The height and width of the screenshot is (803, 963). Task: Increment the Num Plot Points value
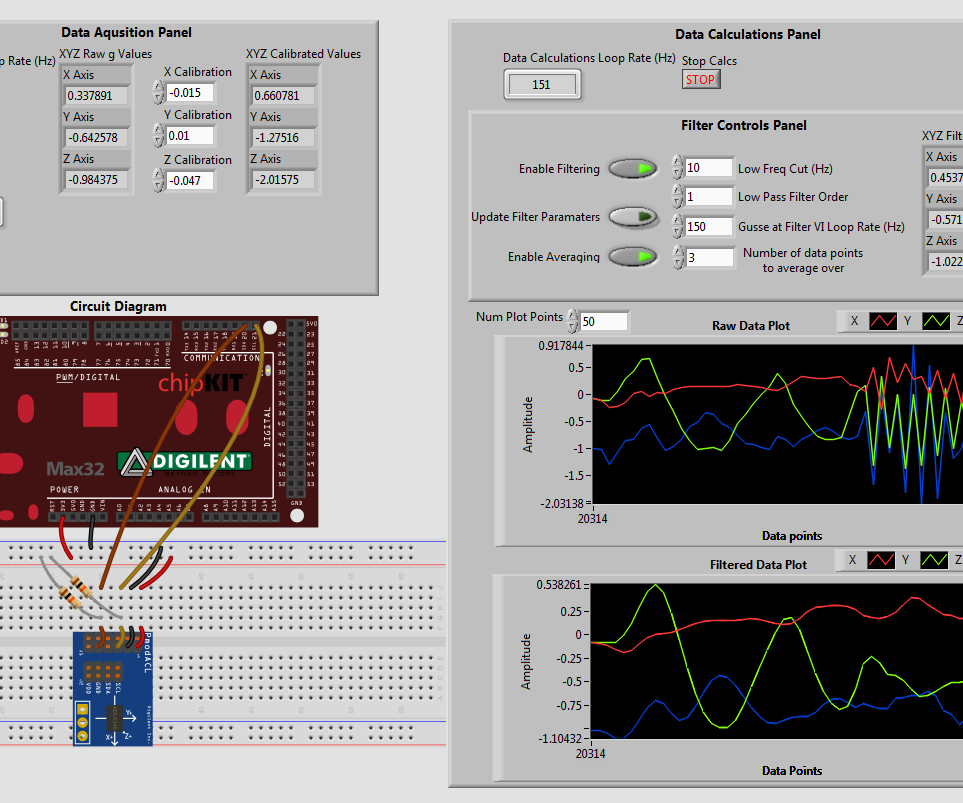click(571, 317)
